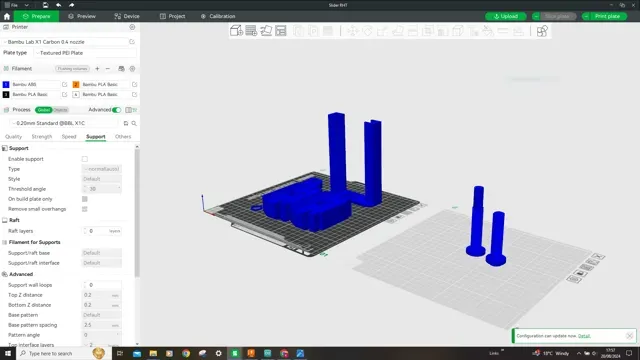The width and height of the screenshot is (640, 360).
Task: Save the process preset
Action: point(126,123)
